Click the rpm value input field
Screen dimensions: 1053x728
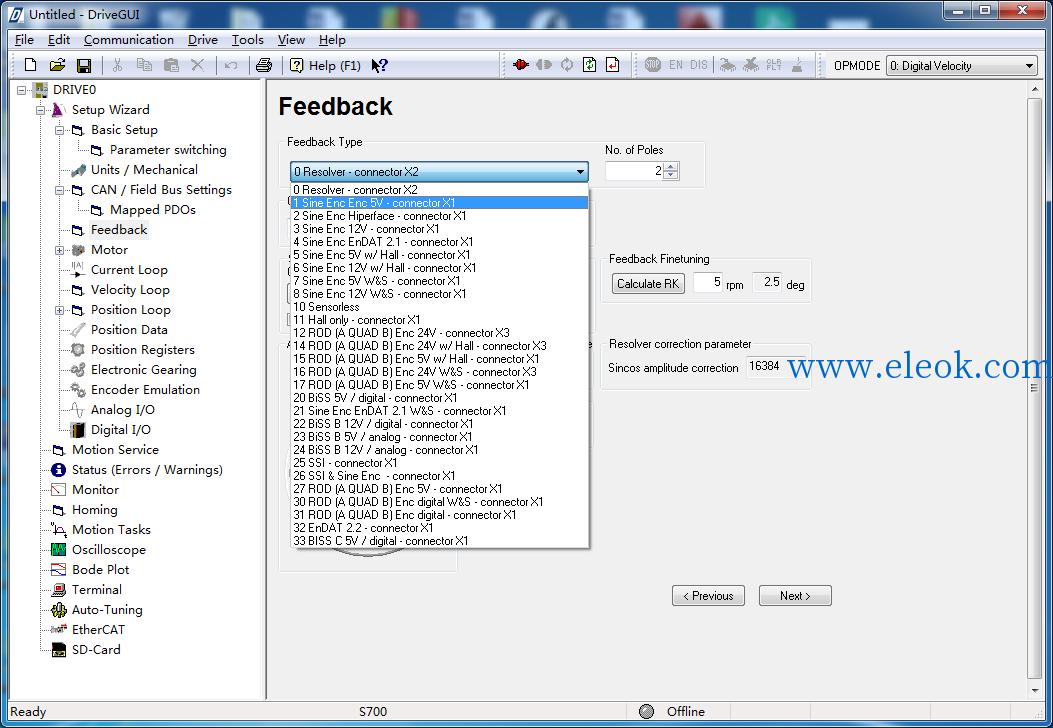click(708, 283)
